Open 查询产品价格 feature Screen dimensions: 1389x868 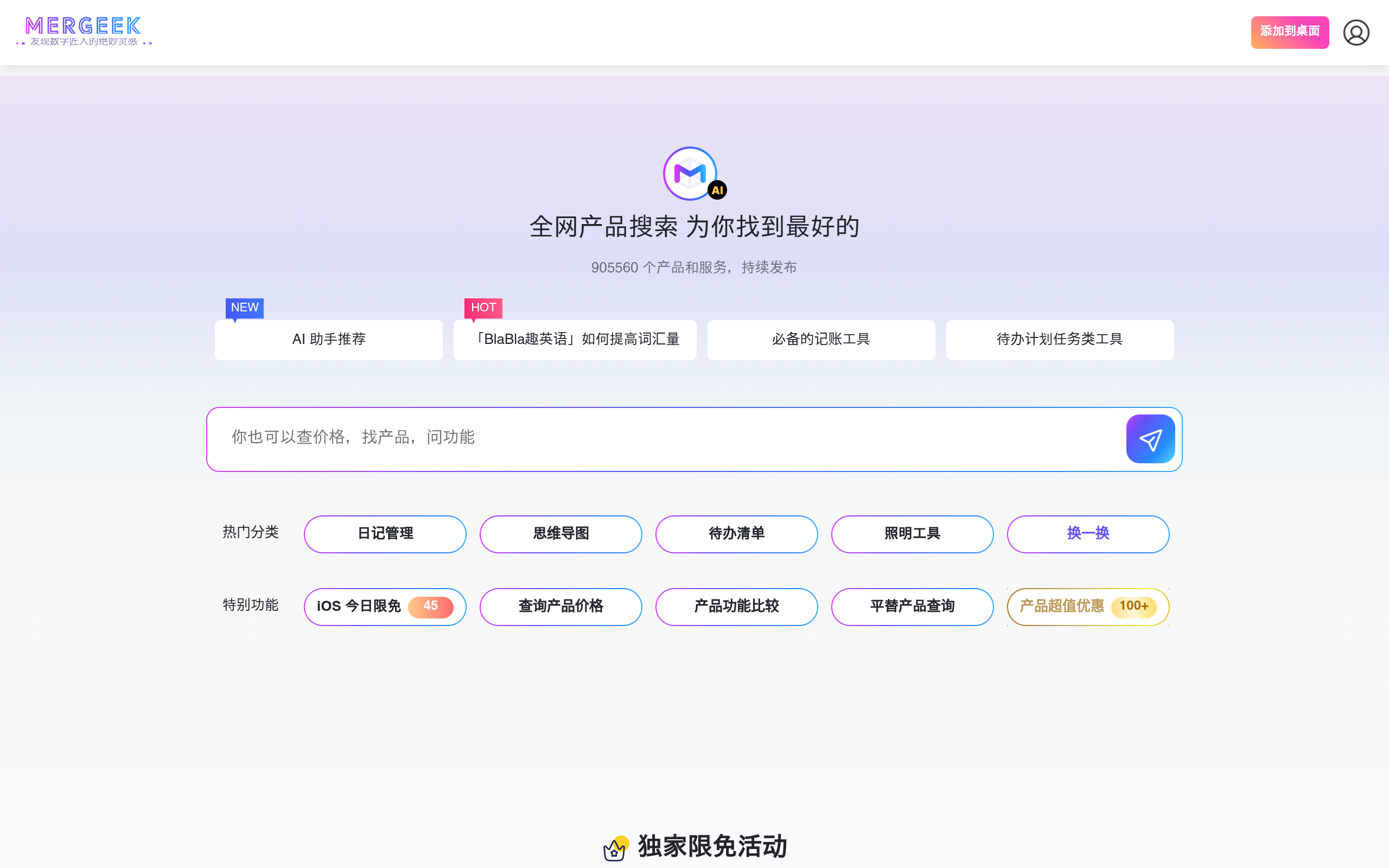coord(561,607)
